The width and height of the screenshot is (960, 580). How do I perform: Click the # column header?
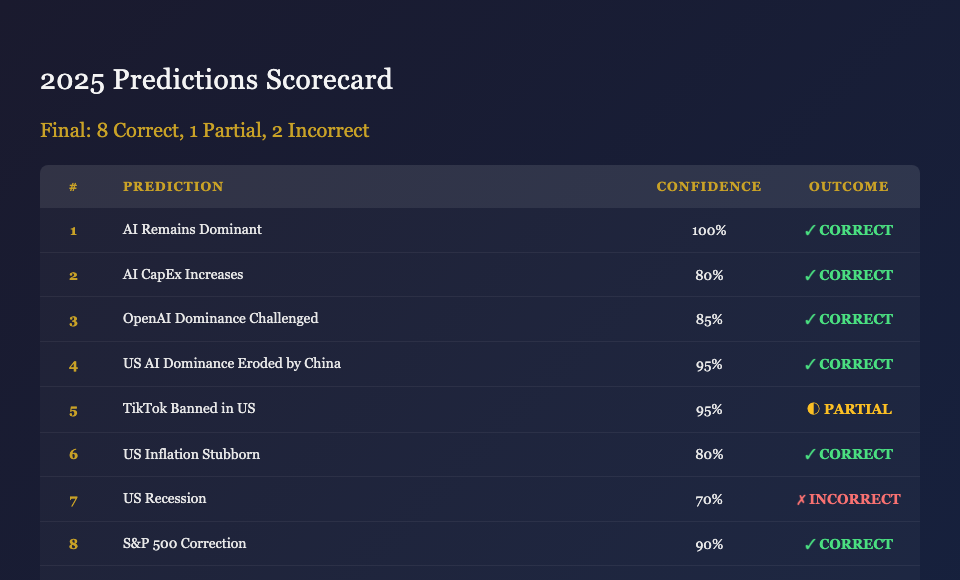[x=73, y=187]
